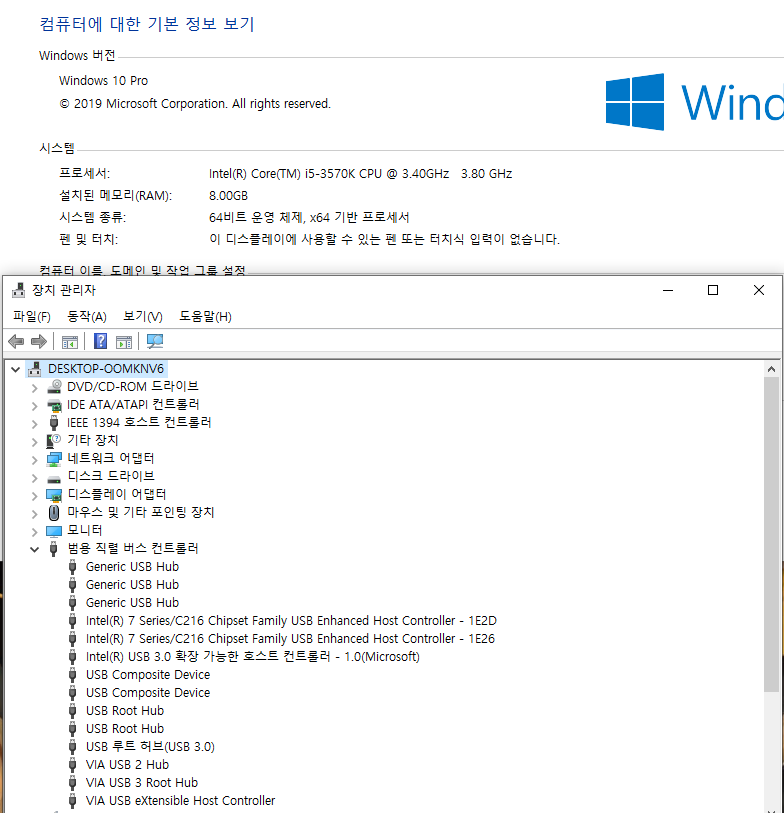Expand the 디스크 드라이브 node
This screenshot has width=784, height=813.
click(x=35, y=478)
